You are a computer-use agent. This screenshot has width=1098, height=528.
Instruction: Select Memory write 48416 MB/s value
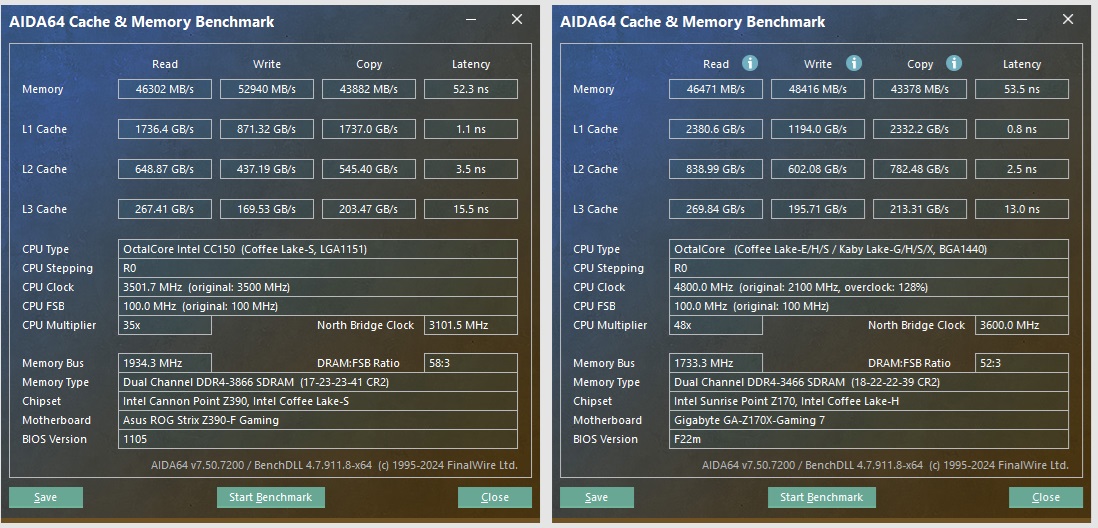point(818,89)
